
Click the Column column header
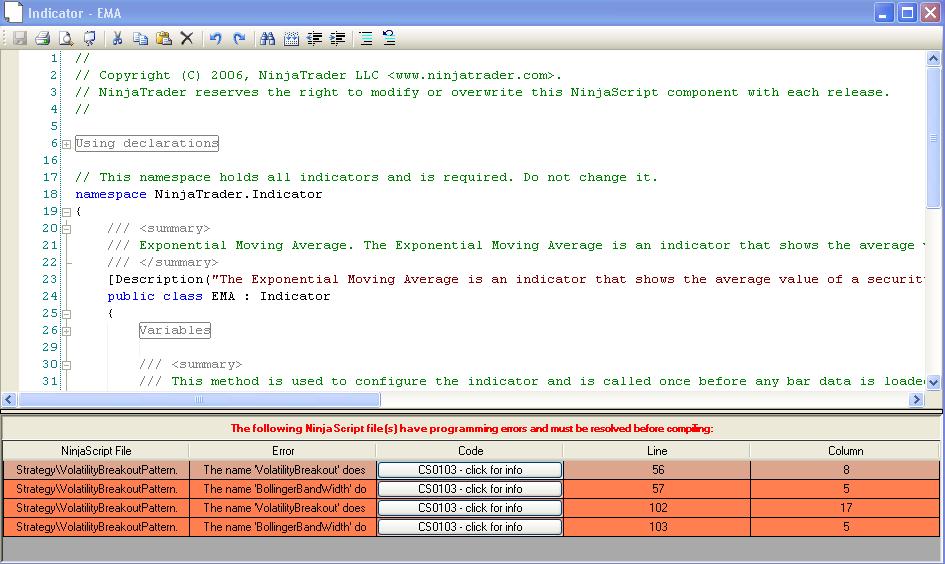tap(845, 451)
